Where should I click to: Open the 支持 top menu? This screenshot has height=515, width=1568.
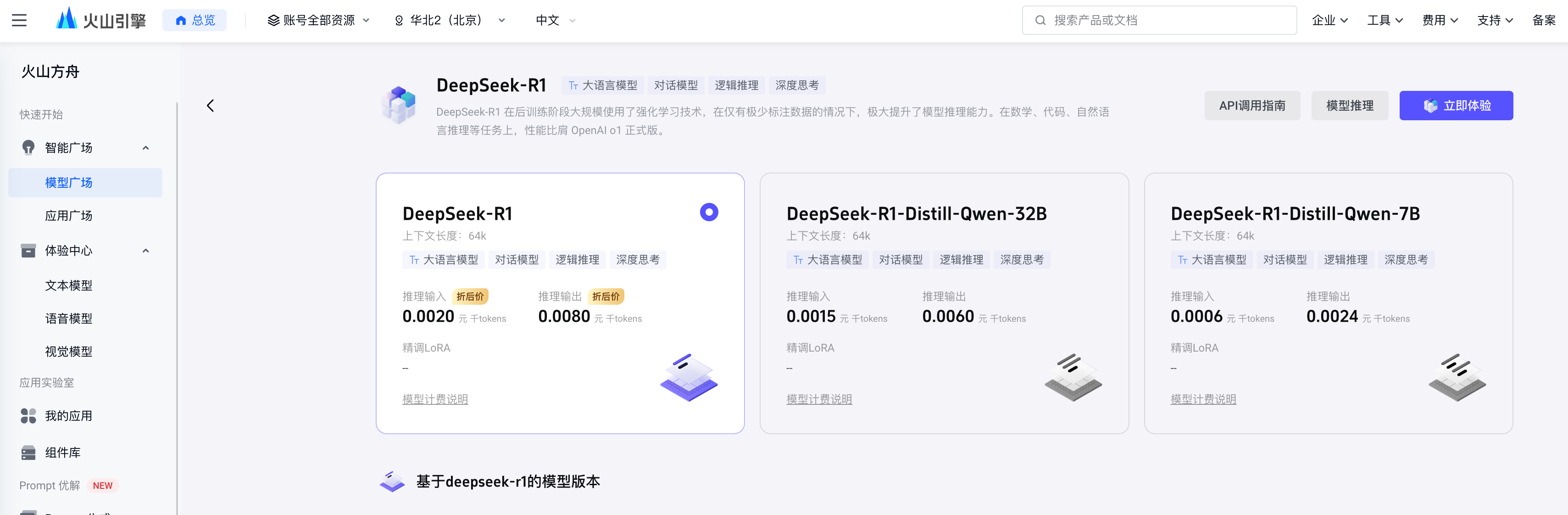pos(1495,20)
